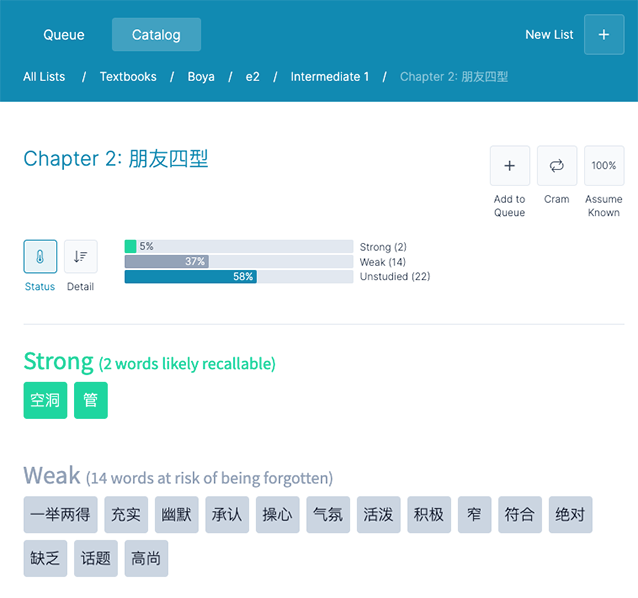Select the Status thermometer view
Screen dimensions: 638x598
[x=40, y=256]
